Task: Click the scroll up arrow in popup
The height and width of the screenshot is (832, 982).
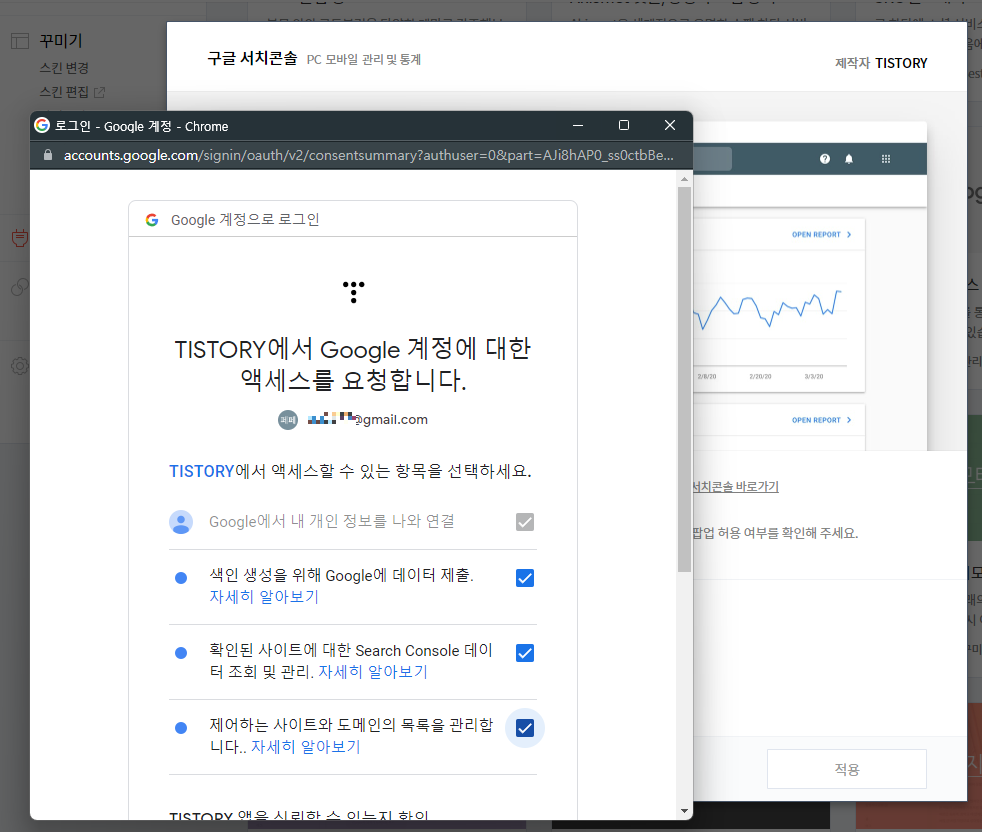Action: point(684,179)
